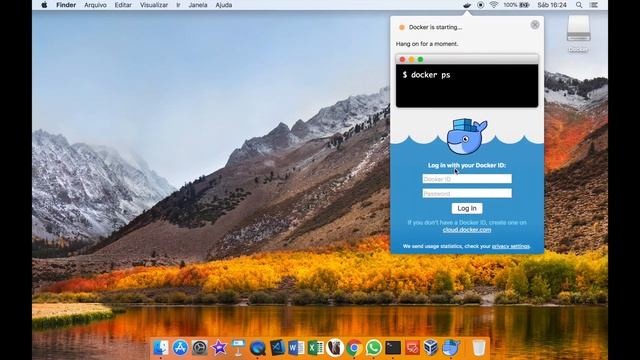Launch VirtualBox from the Dock
Image resolution: width=640 pixels, height=360 pixels.
click(431, 348)
